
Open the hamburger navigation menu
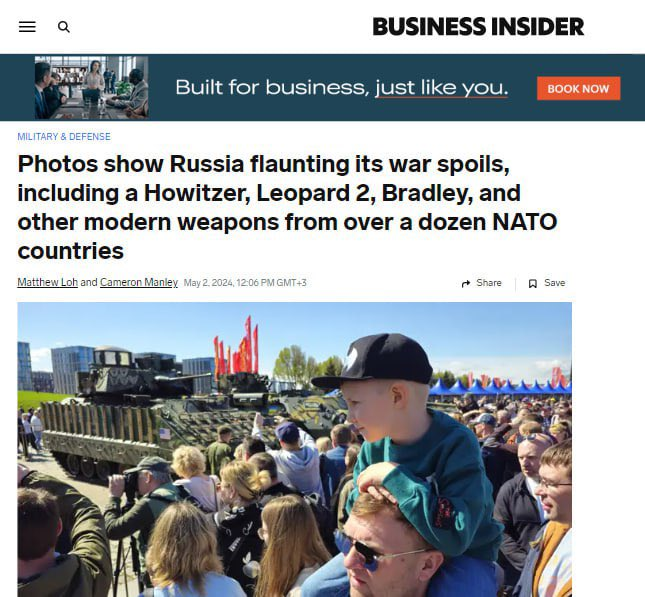tap(27, 27)
